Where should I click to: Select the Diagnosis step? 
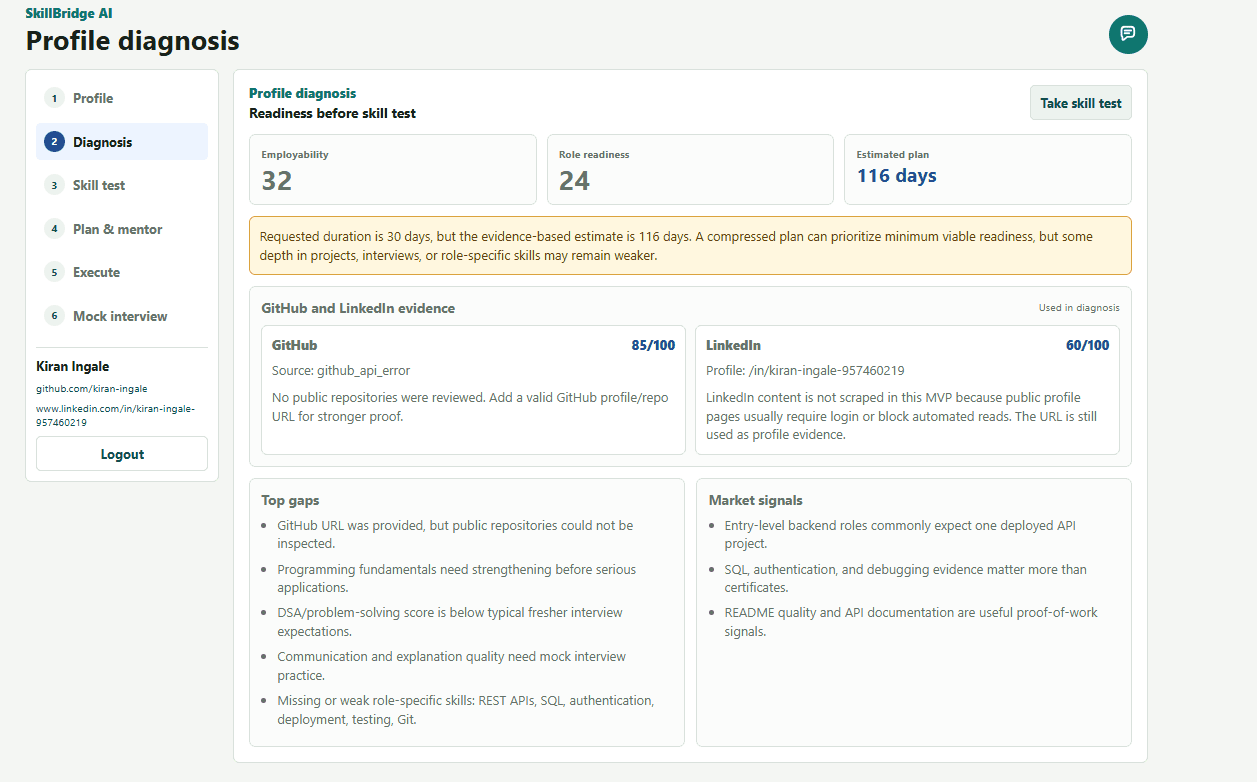[122, 142]
